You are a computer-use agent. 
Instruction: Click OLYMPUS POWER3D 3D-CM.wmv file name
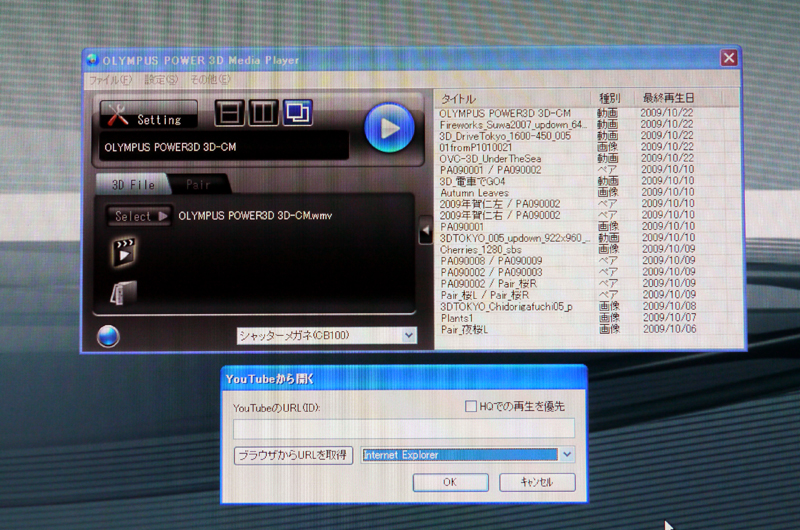point(255,216)
